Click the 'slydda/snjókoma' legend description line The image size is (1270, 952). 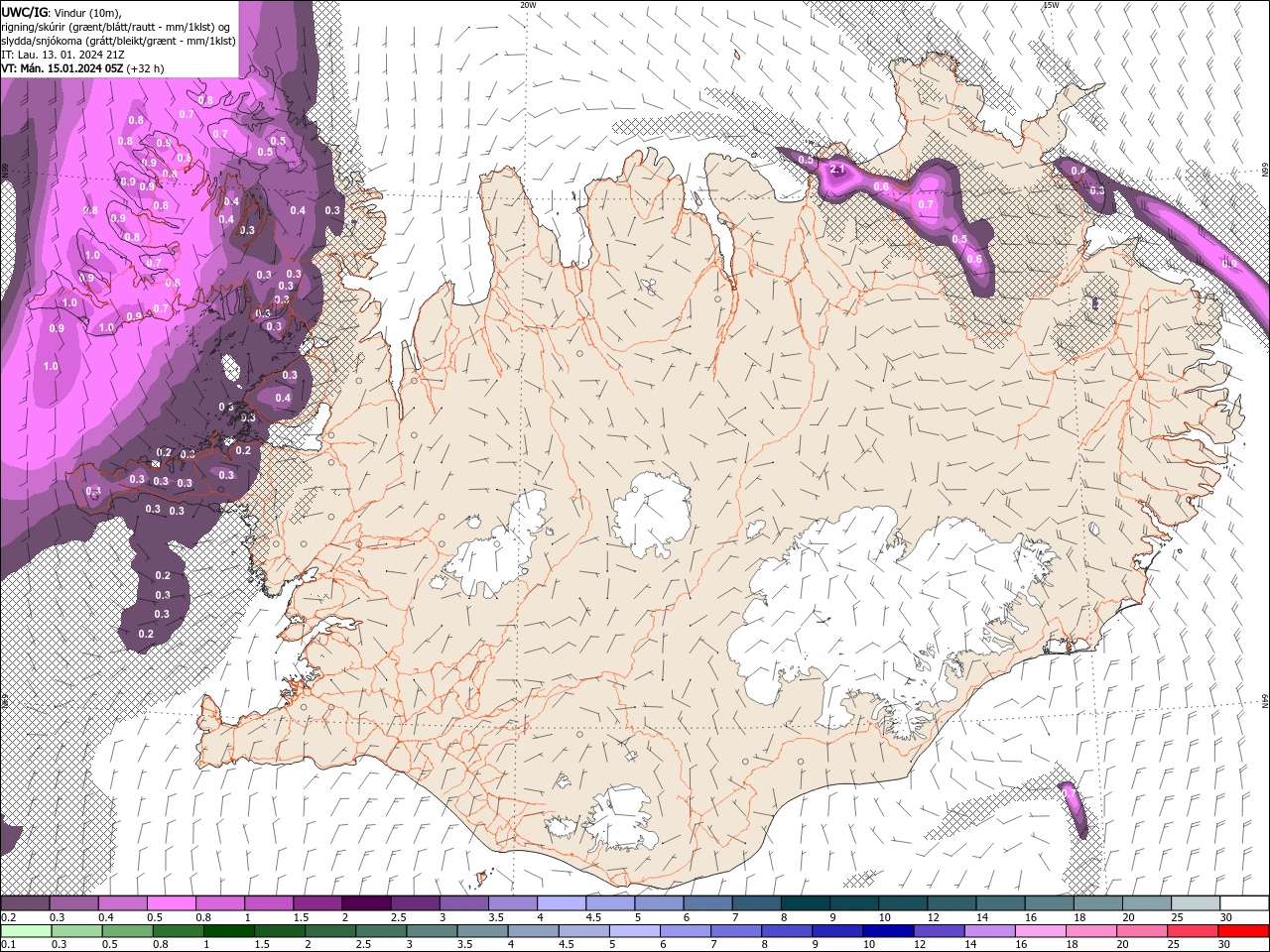pos(118,41)
